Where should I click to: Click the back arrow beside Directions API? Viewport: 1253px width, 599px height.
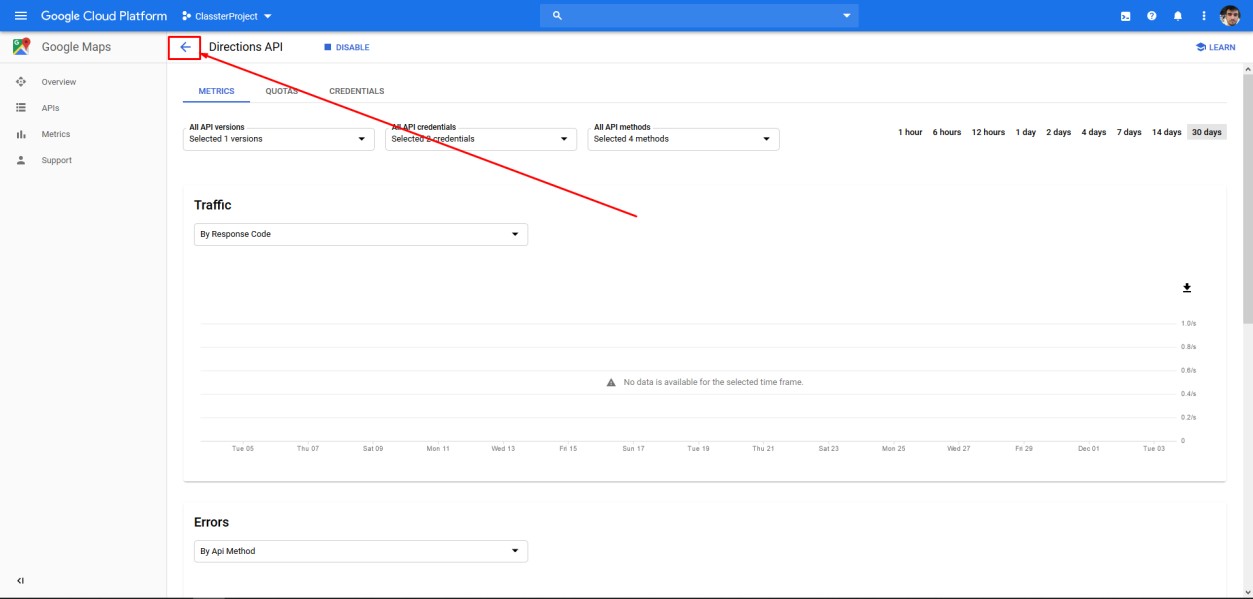coord(185,47)
